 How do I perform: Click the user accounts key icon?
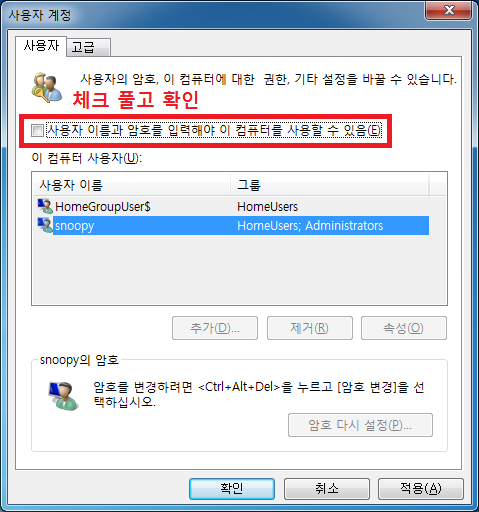click(47, 88)
